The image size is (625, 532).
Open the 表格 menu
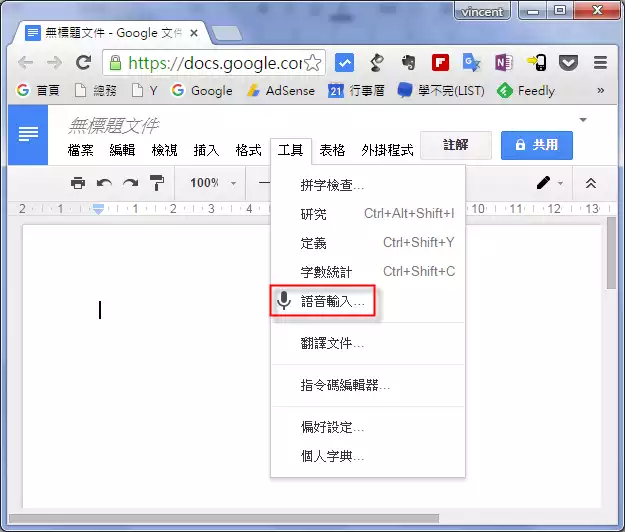point(332,150)
